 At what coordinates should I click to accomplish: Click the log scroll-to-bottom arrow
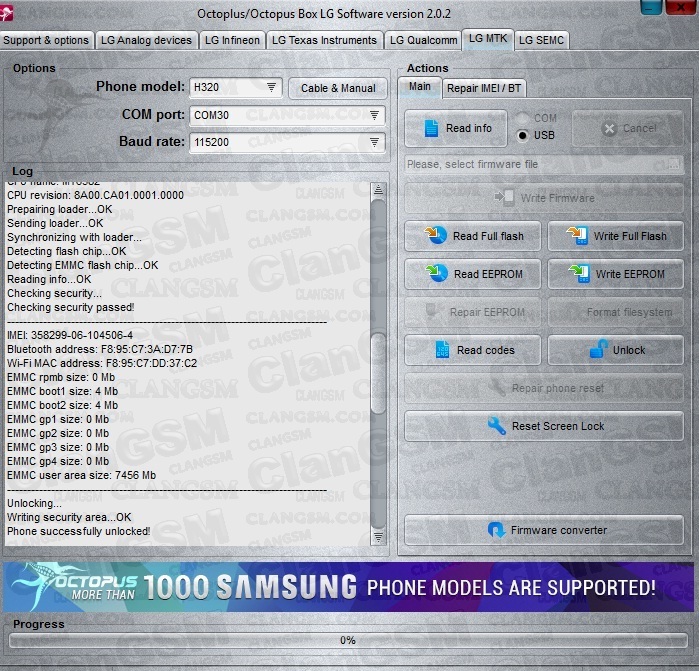(x=378, y=537)
